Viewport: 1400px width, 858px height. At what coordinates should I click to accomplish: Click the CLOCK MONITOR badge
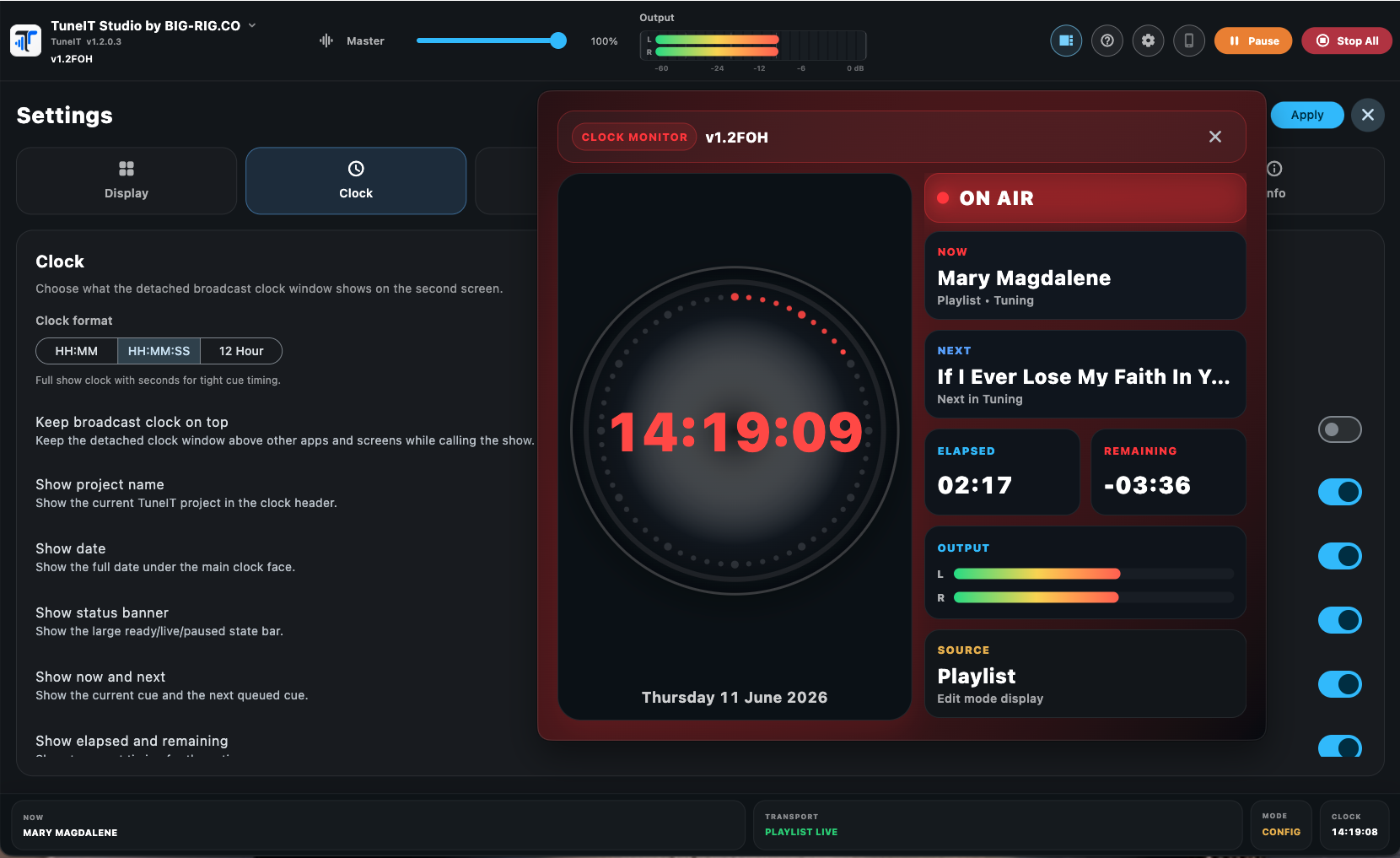click(x=634, y=137)
